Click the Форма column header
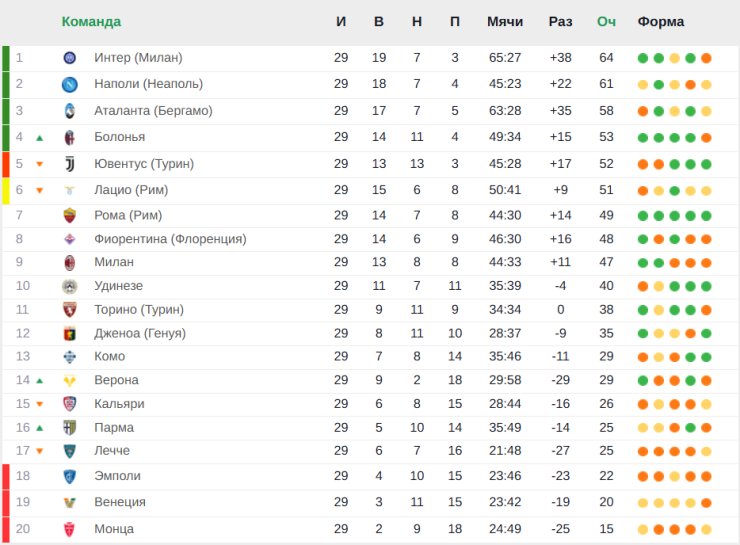Screen dimensions: 740x545 click(661, 22)
